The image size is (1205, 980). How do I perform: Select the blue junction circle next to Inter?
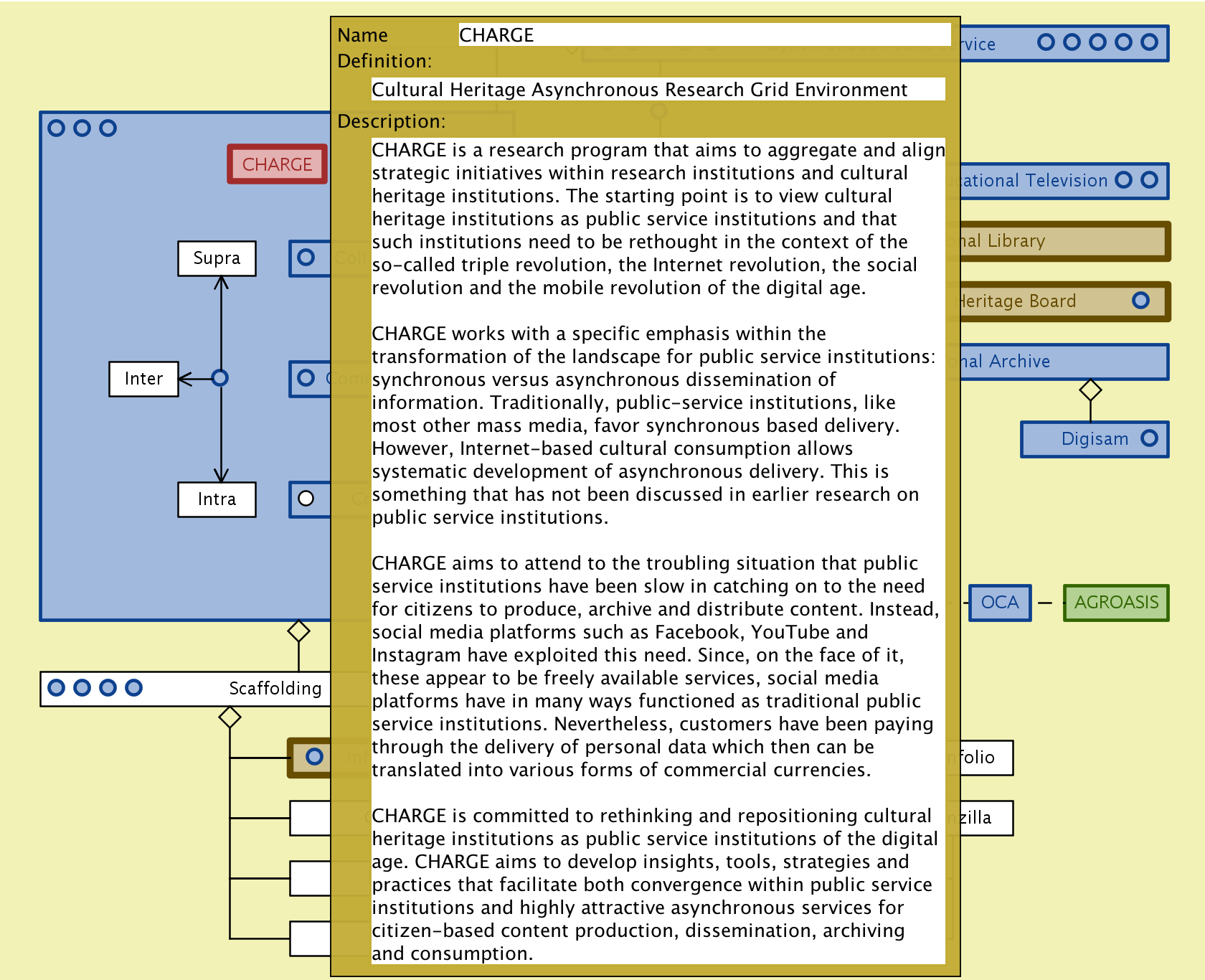tap(220, 378)
